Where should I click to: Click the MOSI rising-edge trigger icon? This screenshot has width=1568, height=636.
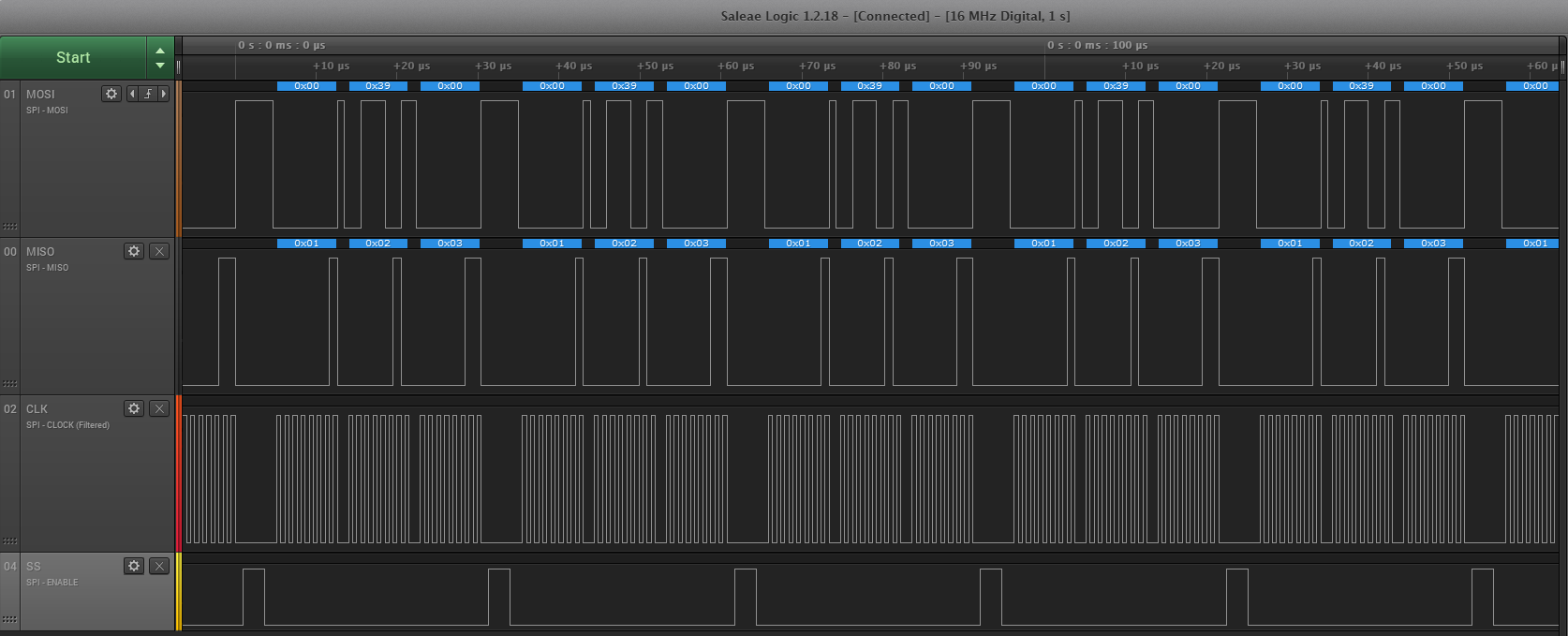148,94
